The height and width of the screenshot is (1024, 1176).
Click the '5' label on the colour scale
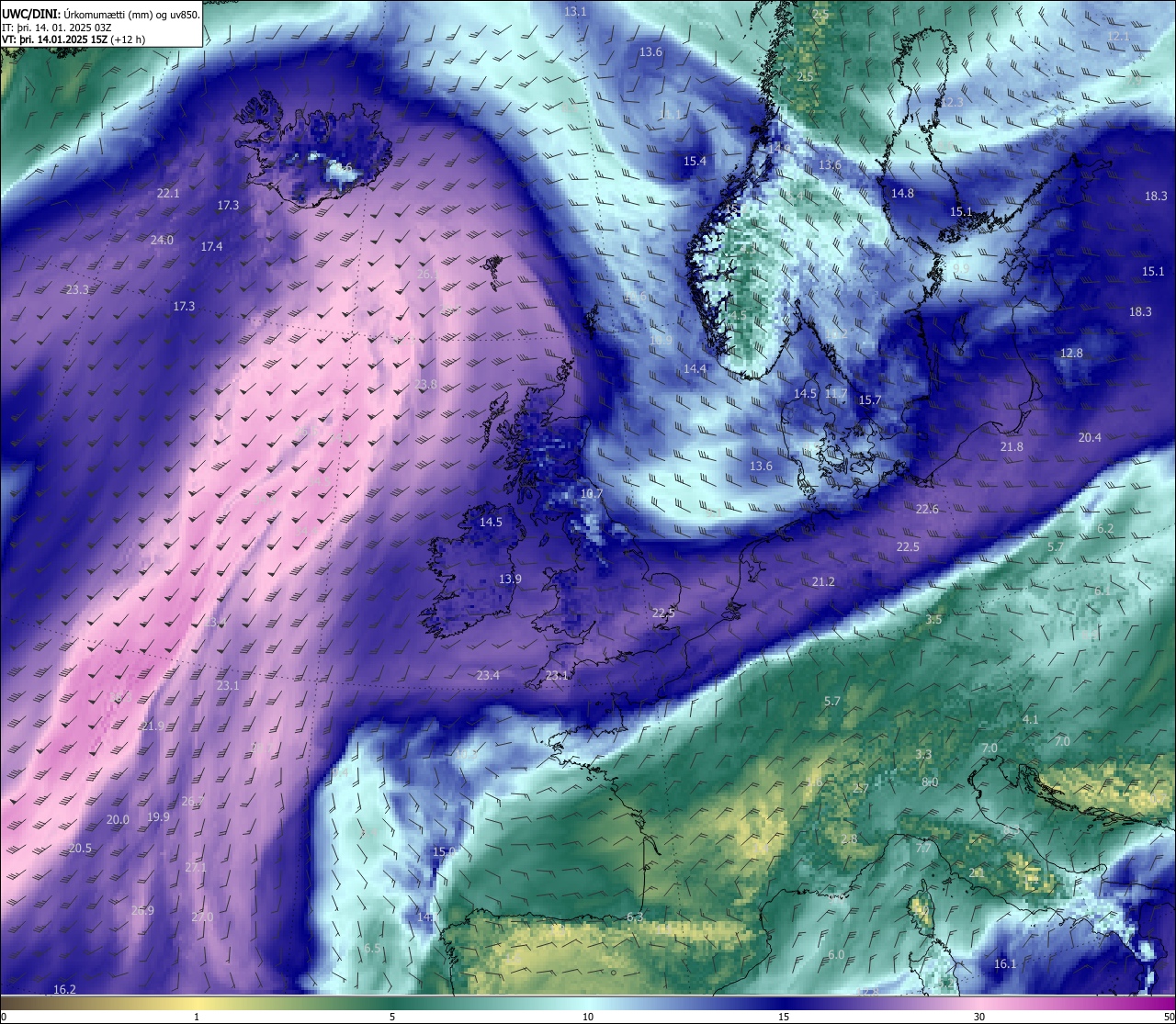click(x=392, y=1017)
